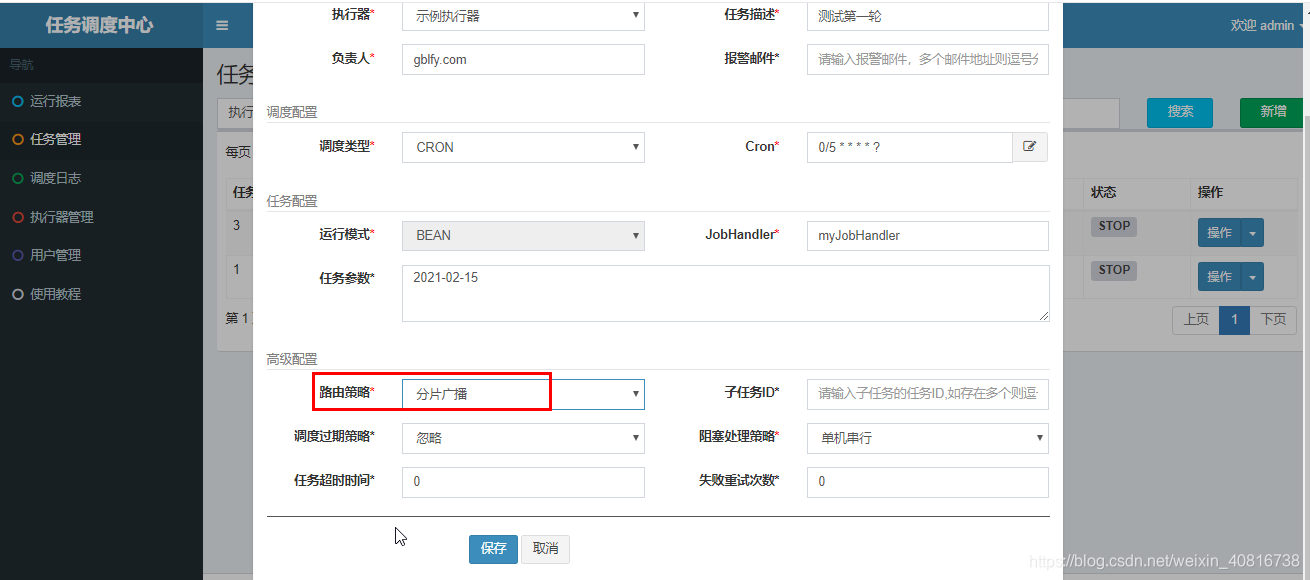Click the 高级配置 section heading

pyautogui.click(x=292, y=358)
